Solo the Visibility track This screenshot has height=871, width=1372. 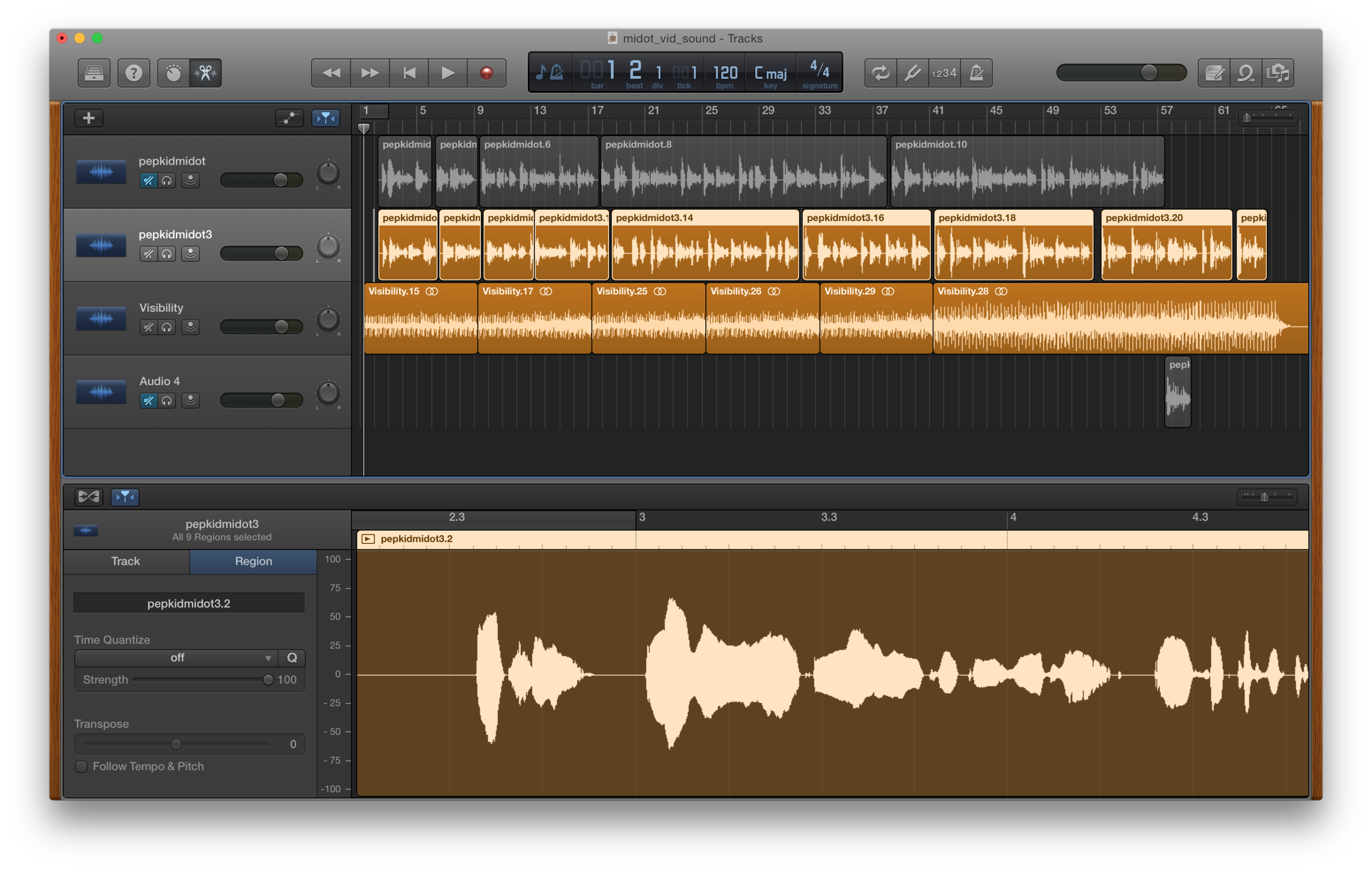(x=167, y=327)
